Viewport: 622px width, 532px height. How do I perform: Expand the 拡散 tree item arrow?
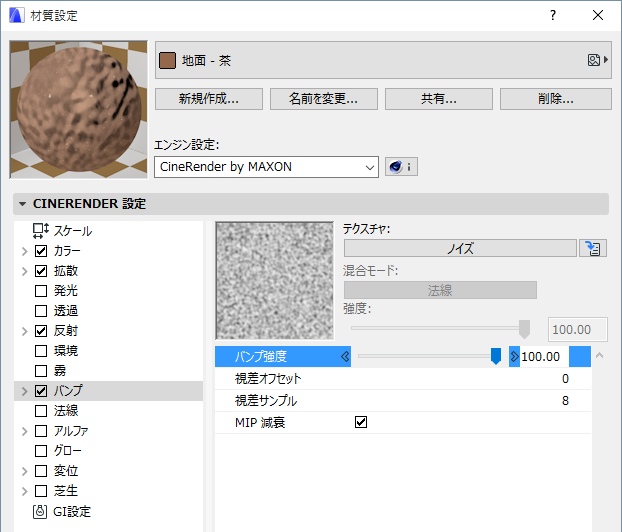25,271
